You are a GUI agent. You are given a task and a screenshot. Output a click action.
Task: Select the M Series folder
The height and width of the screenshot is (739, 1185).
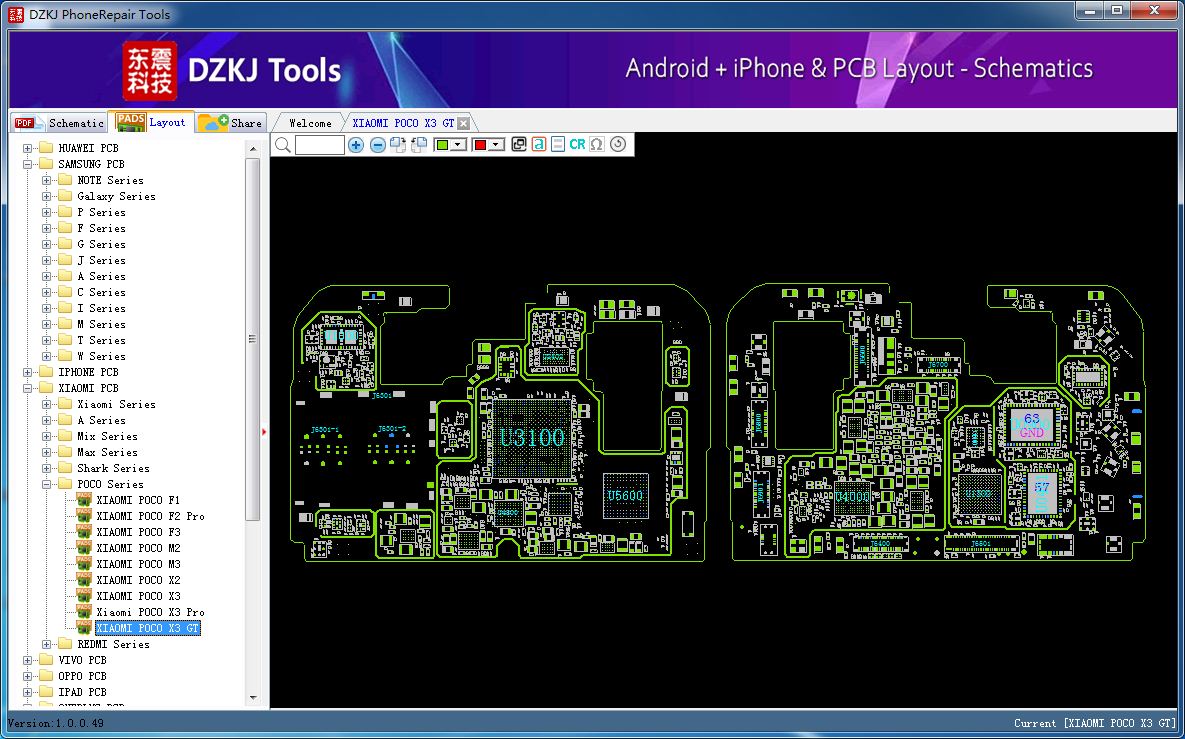(x=101, y=324)
